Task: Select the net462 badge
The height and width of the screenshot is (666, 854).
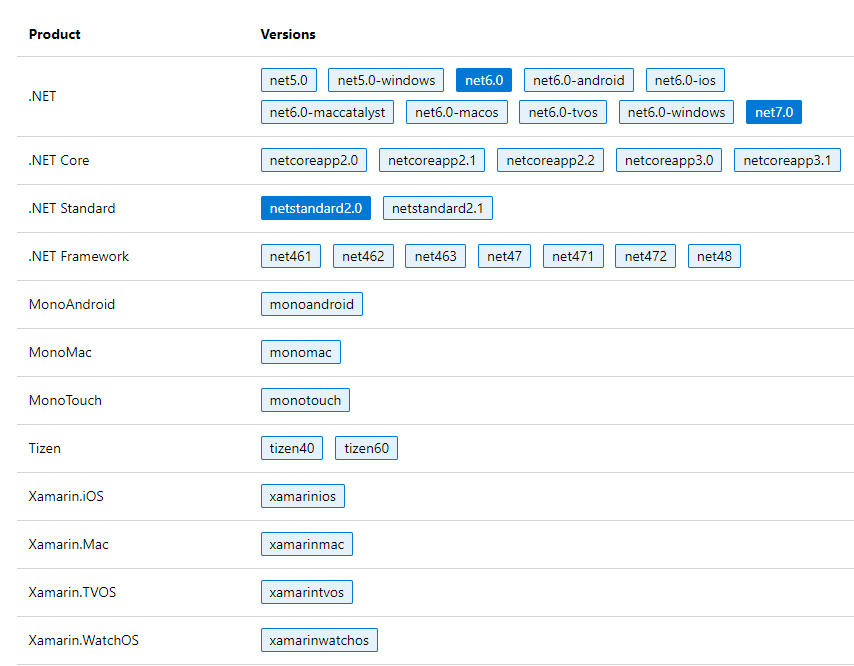Action: (363, 256)
